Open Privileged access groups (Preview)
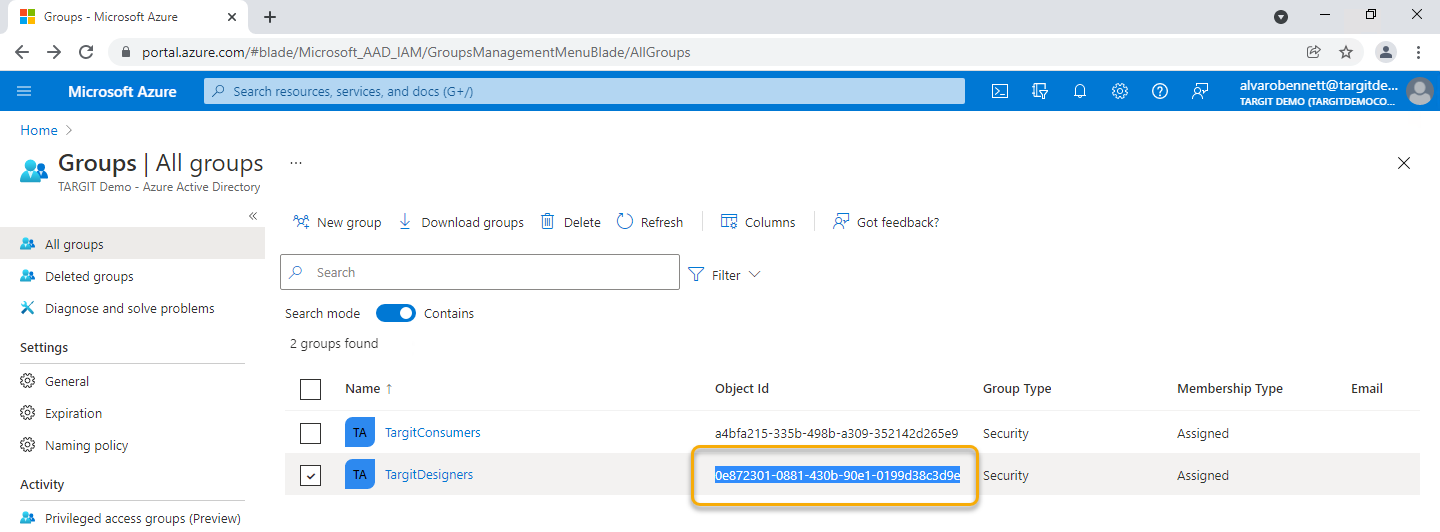 tap(132, 518)
